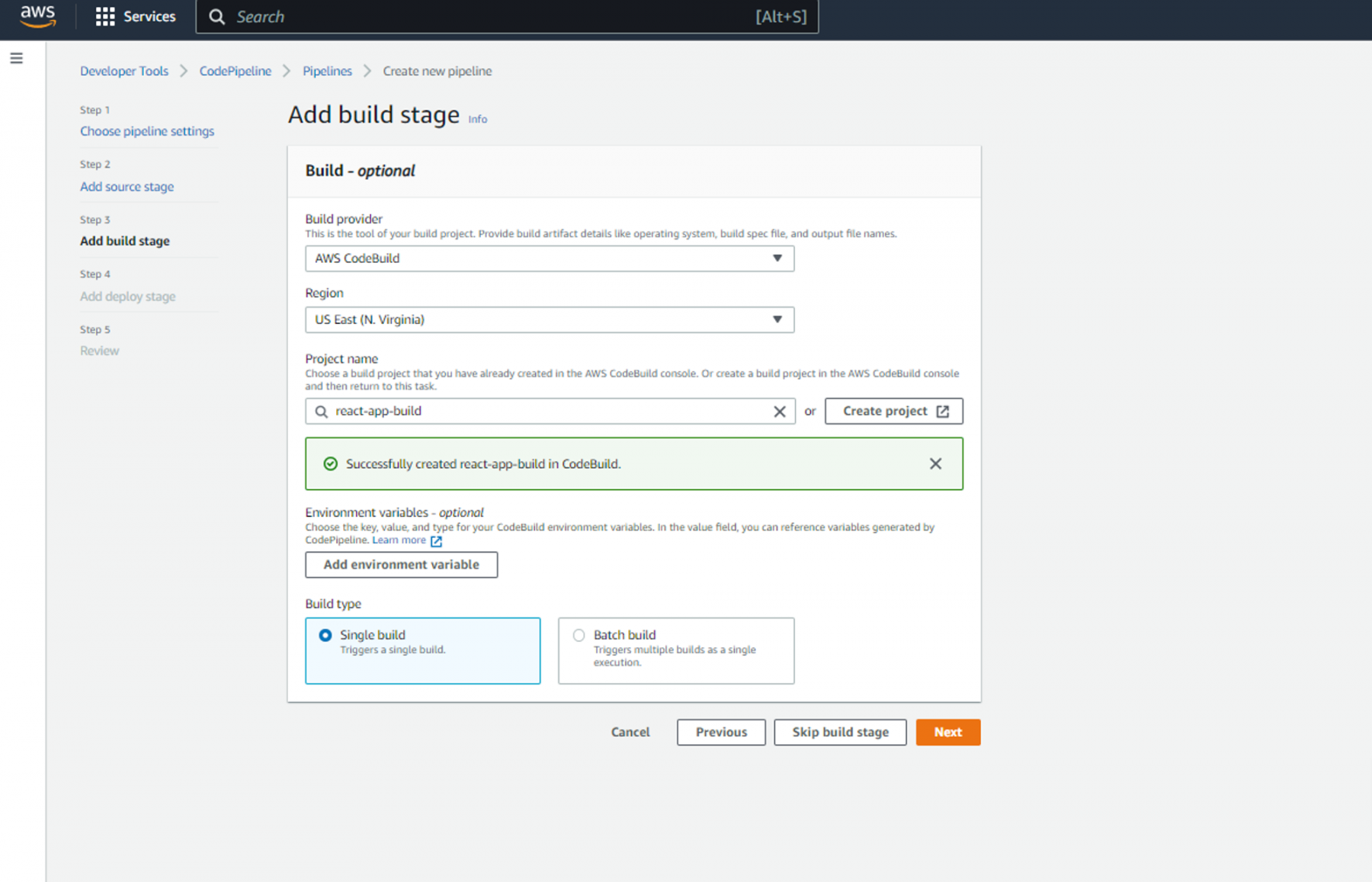Click the Next button

coord(947,732)
